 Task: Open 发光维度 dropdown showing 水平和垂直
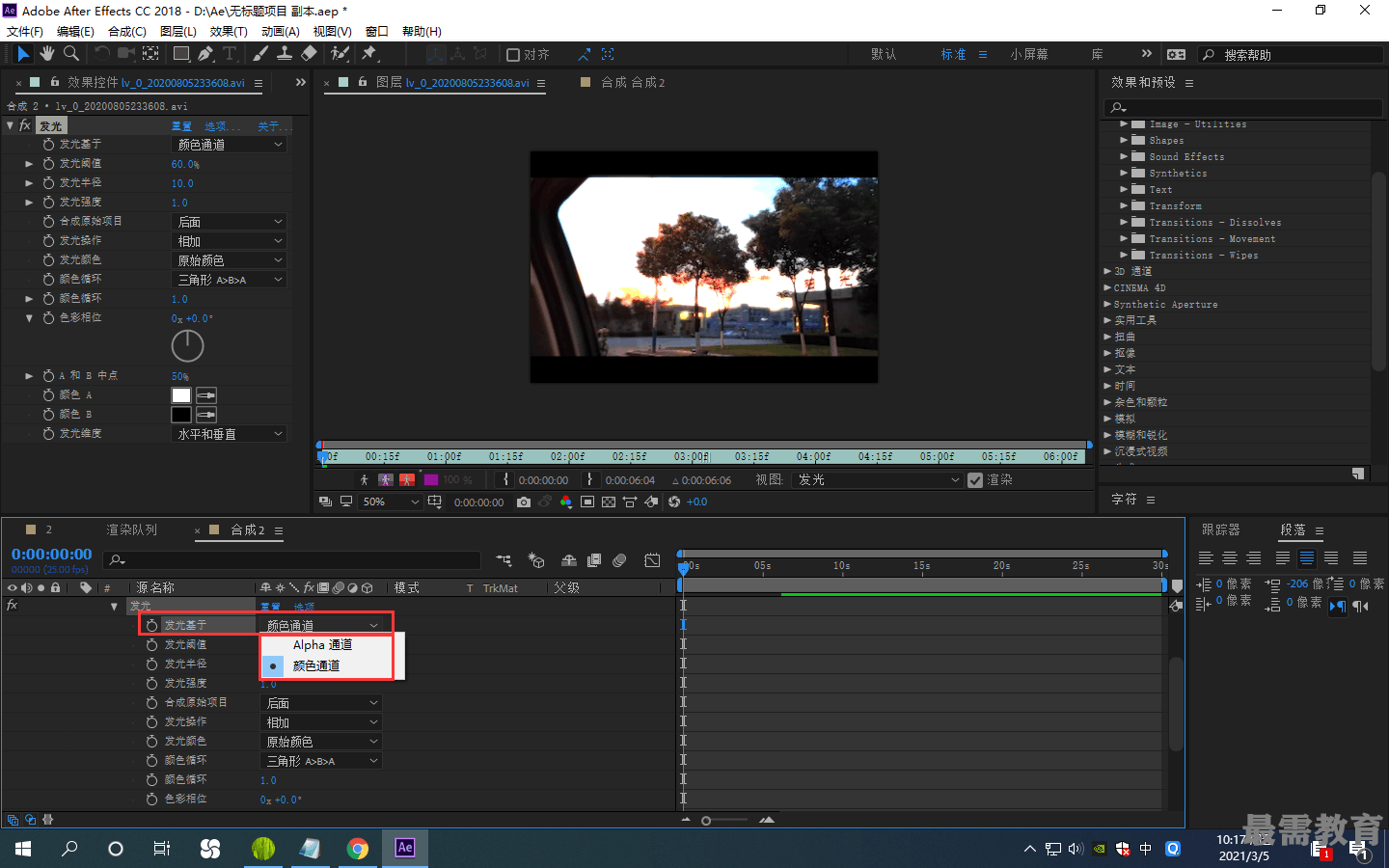pyautogui.click(x=230, y=434)
